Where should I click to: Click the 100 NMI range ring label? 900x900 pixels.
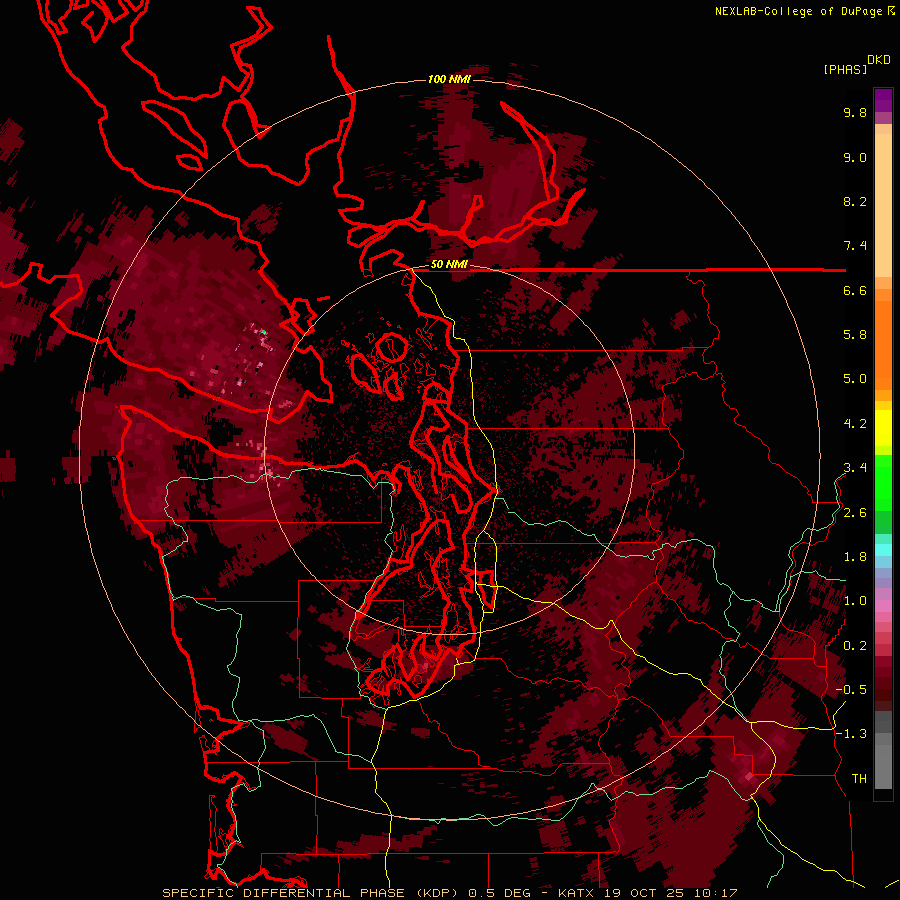(x=449, y=79)
